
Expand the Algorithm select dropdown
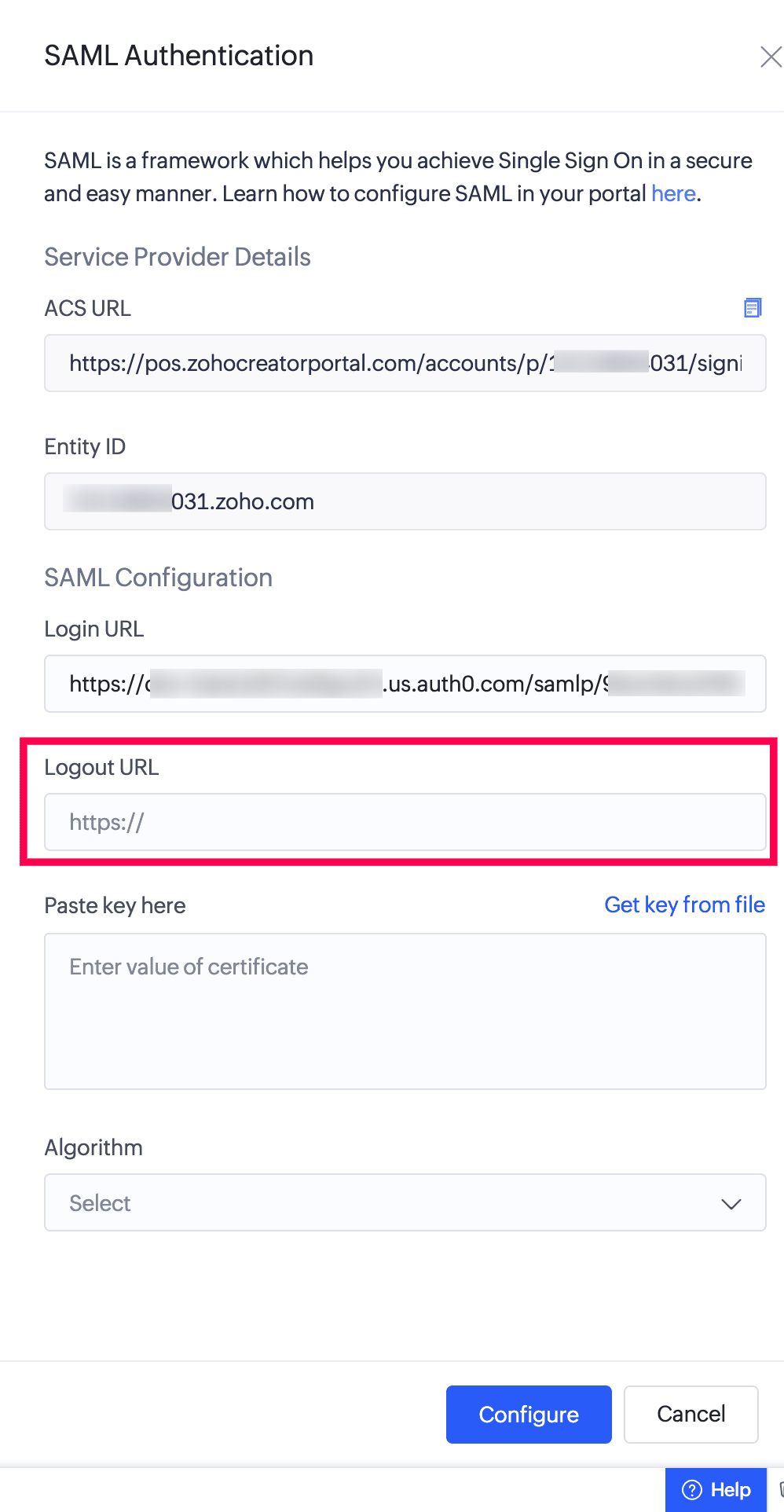tap(405, 1202)
